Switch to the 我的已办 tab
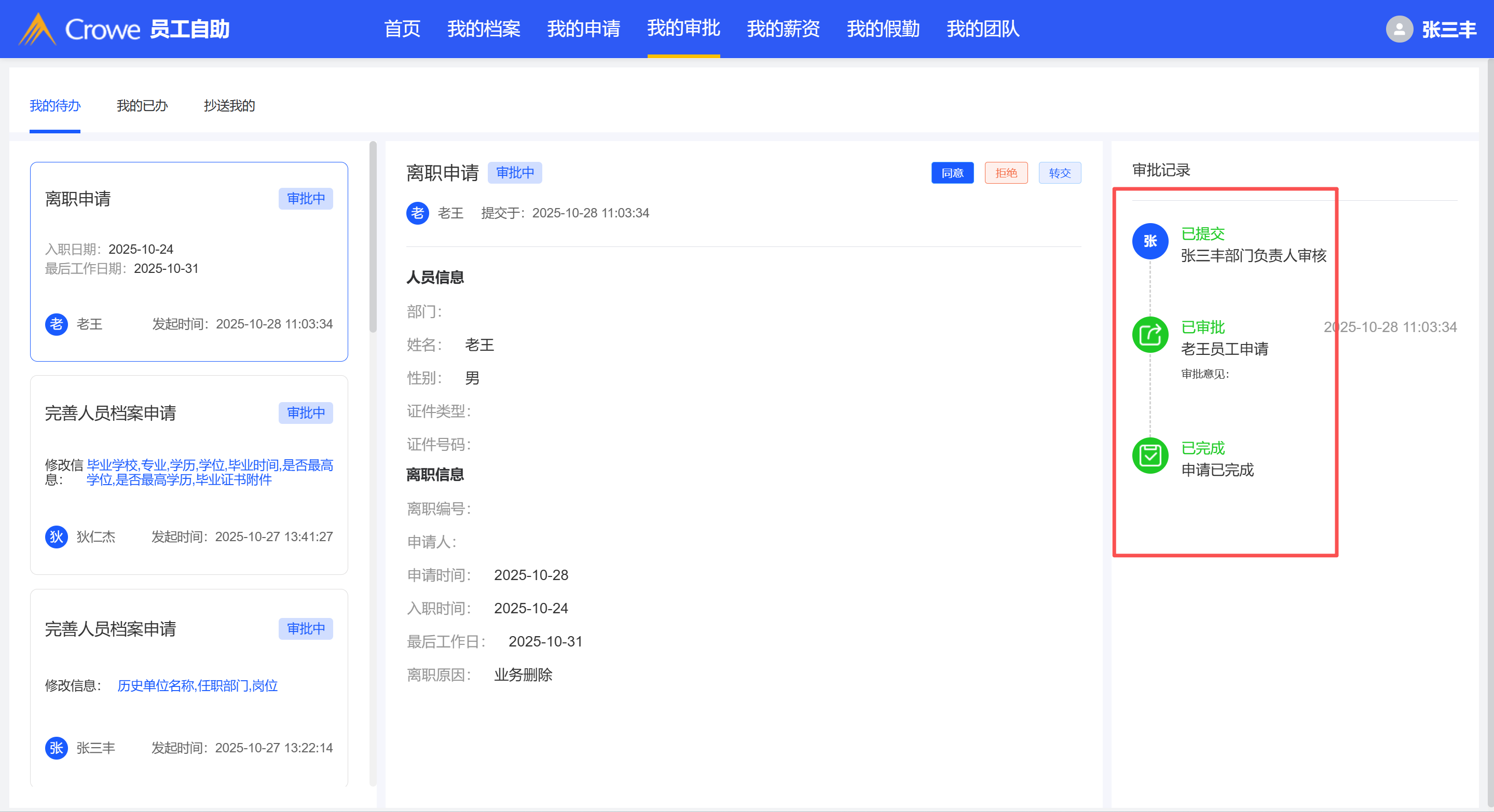 tap(142, 105)
